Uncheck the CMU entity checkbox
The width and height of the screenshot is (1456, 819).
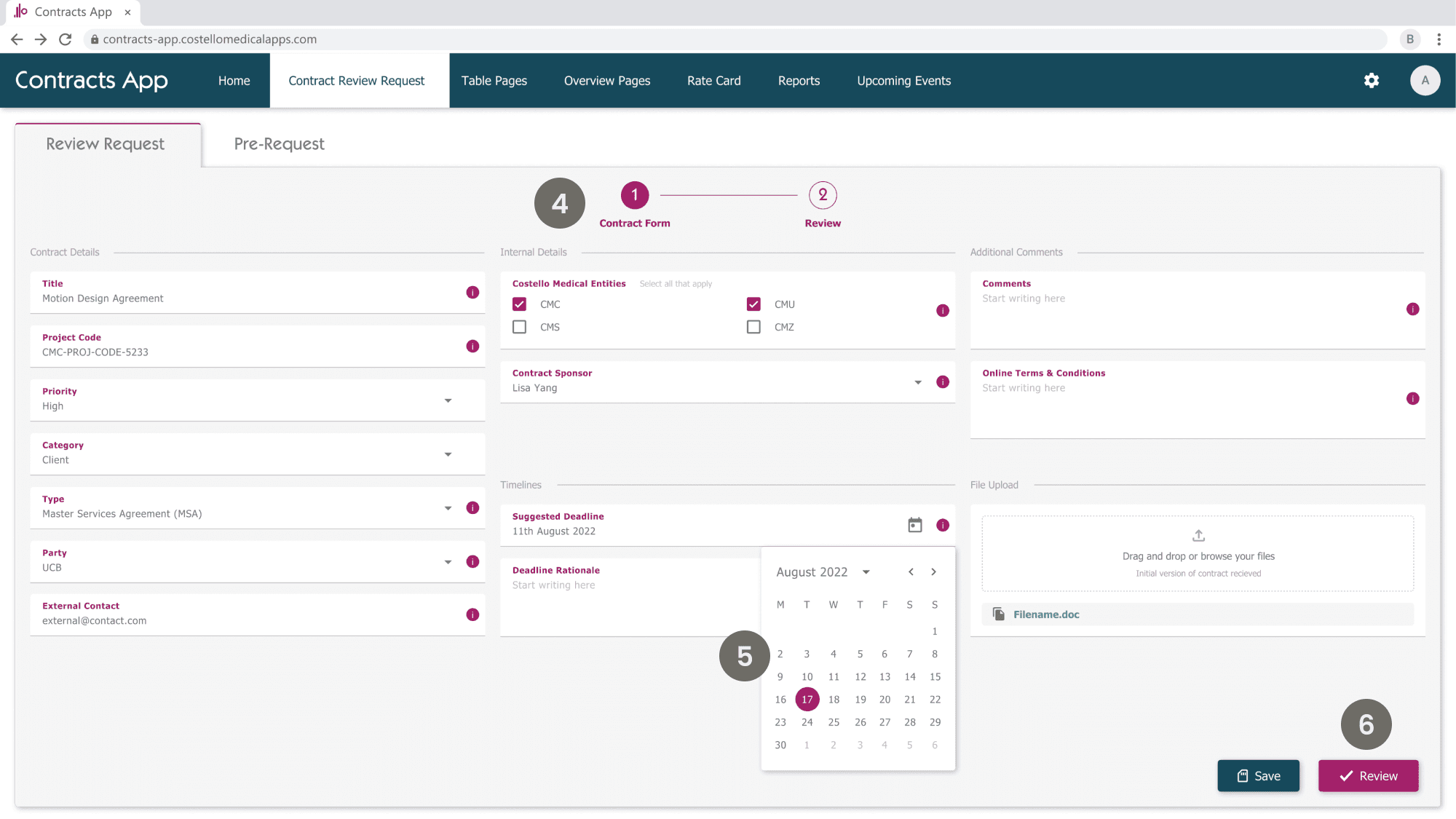[753, 304]
